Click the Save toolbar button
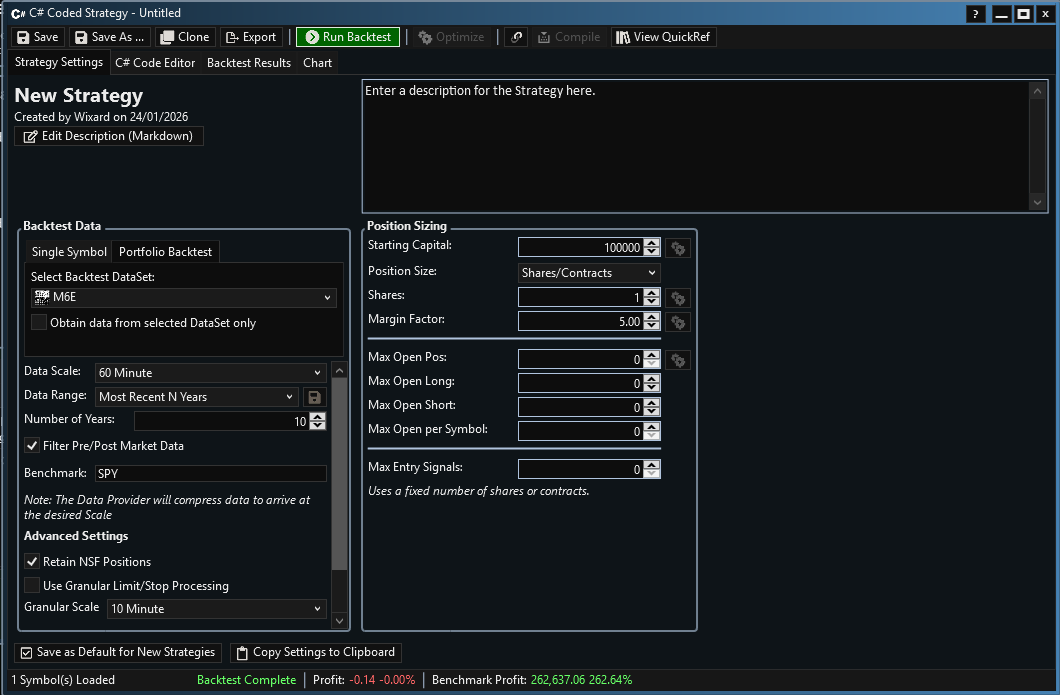1060x696 pixels. (38, 37)
